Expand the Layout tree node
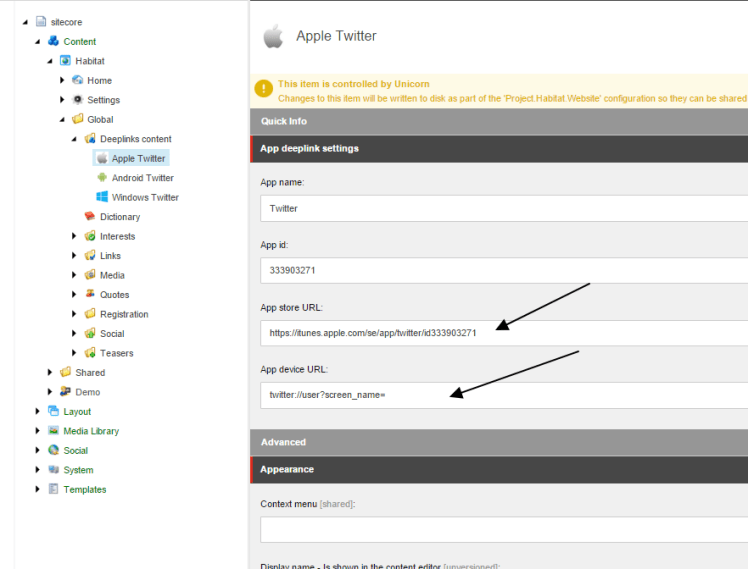This screenshot has width=748, height=569. pos(38,411)
